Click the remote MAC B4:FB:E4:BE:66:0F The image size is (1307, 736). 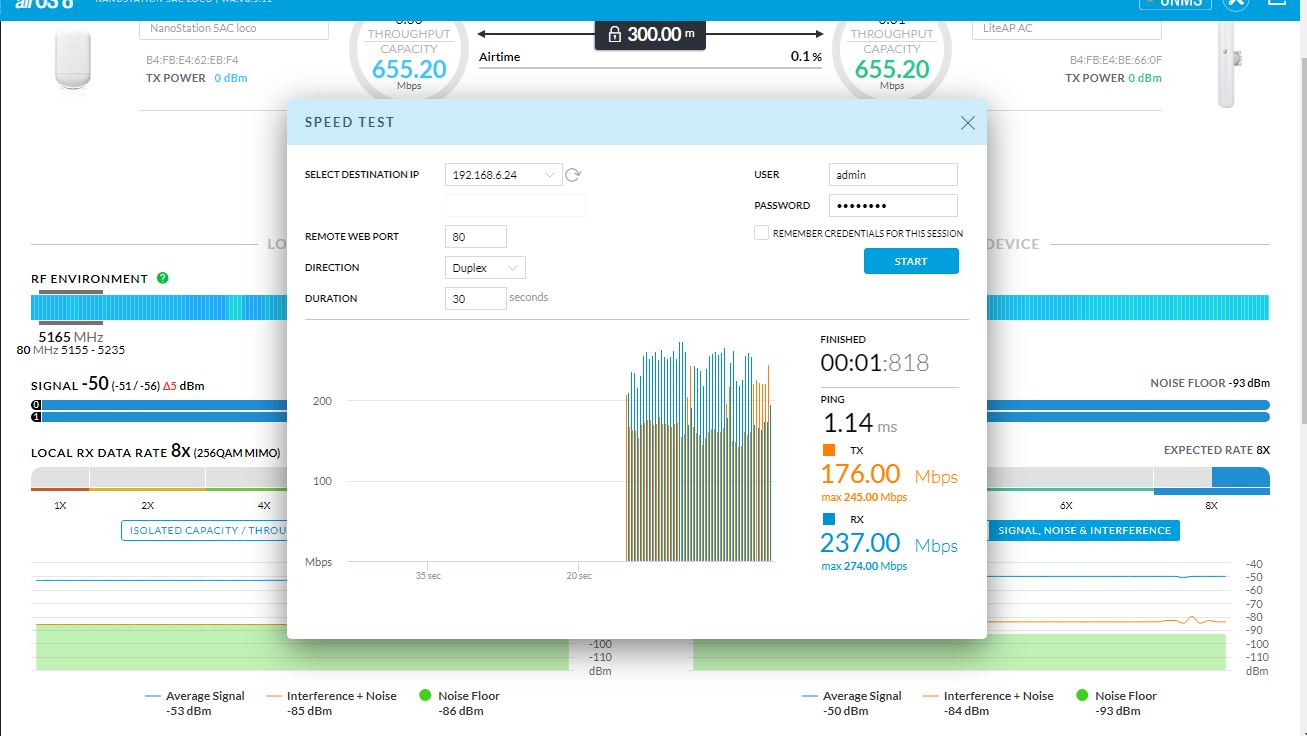click(1116, 60)
